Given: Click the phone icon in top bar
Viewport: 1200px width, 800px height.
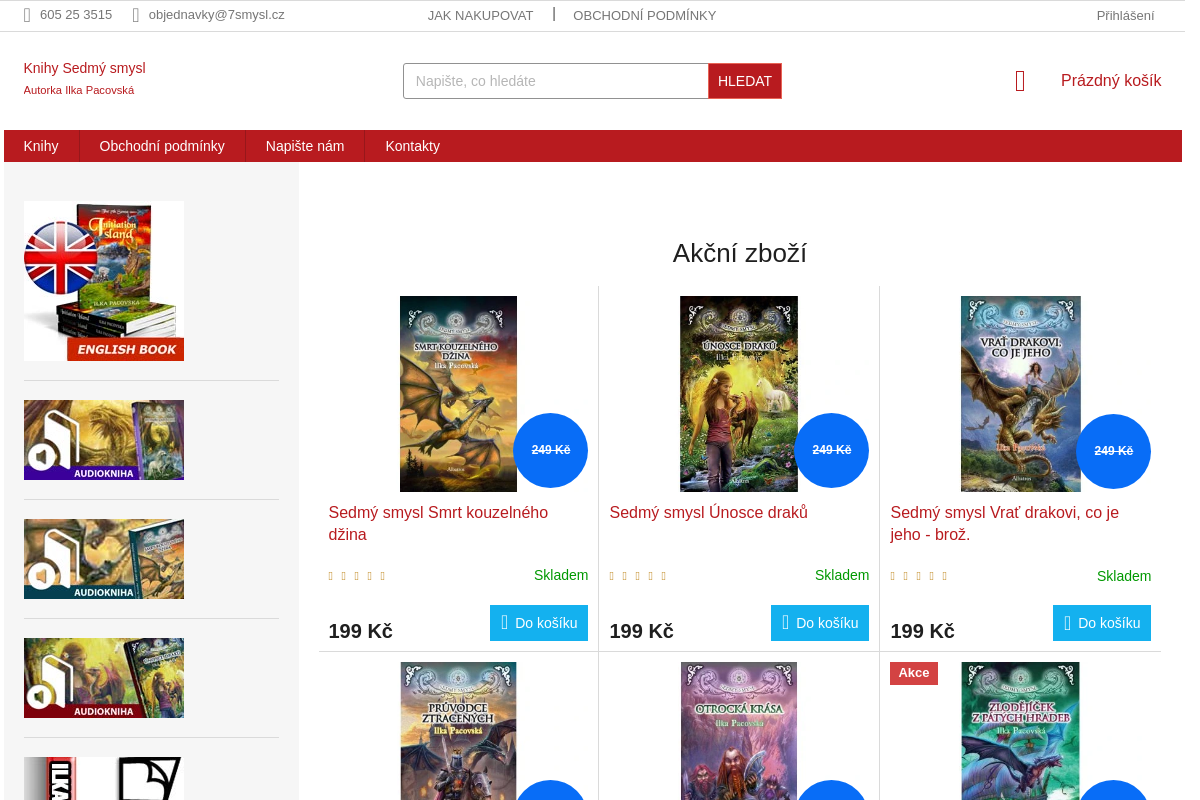Looking at the screenshot, I should tap(27, 15).
